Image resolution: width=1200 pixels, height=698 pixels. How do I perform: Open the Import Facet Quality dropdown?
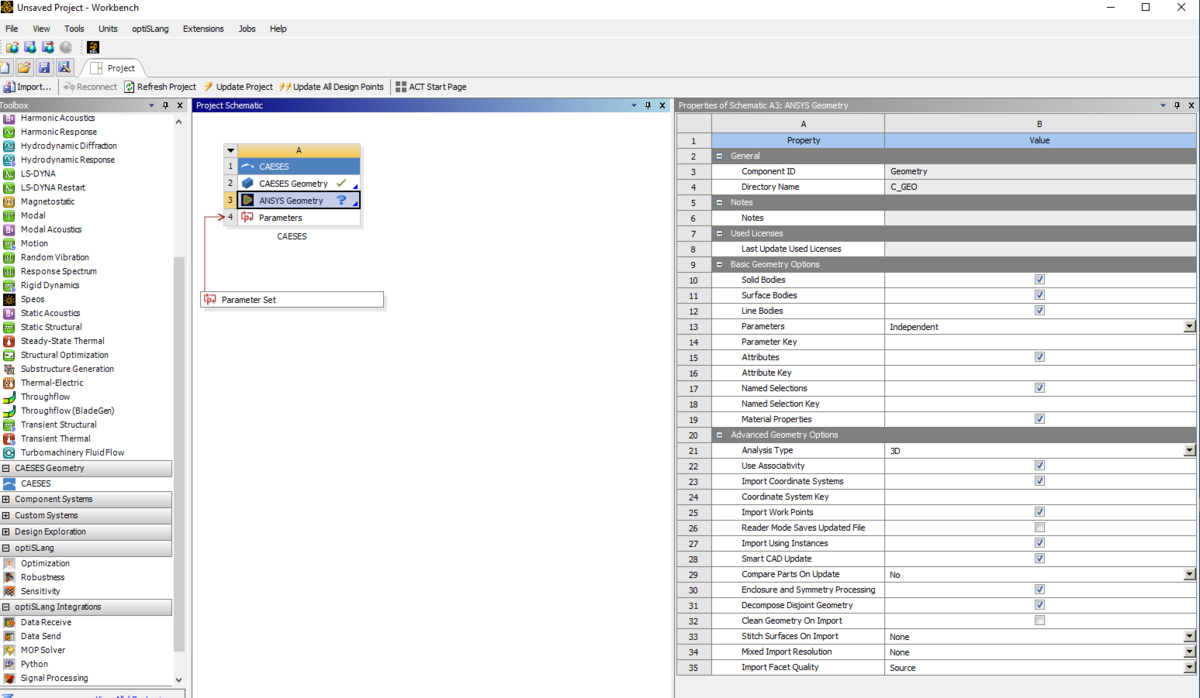[1189, 668]
